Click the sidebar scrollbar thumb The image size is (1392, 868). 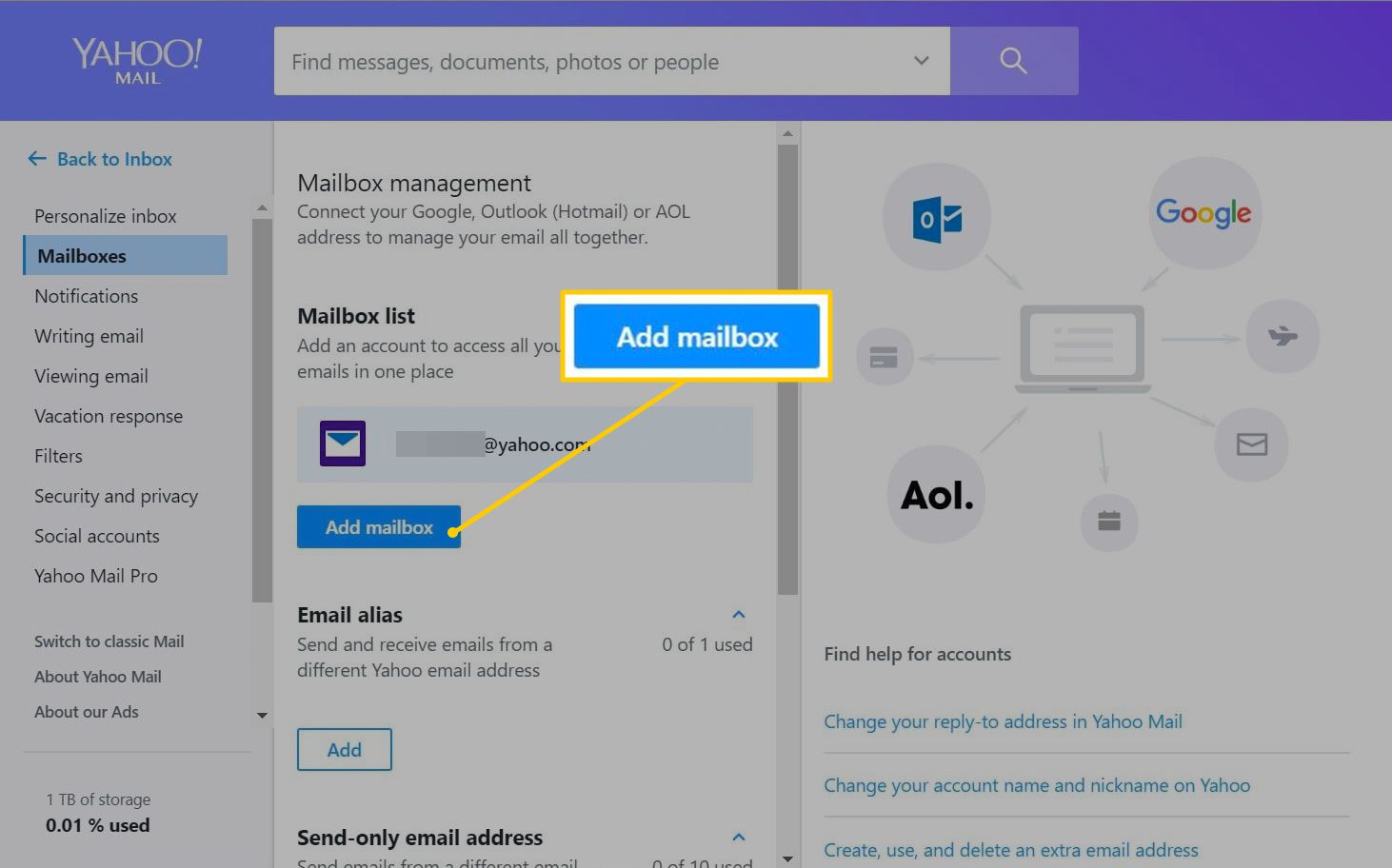pyautogui.click(x=262, y=410)
